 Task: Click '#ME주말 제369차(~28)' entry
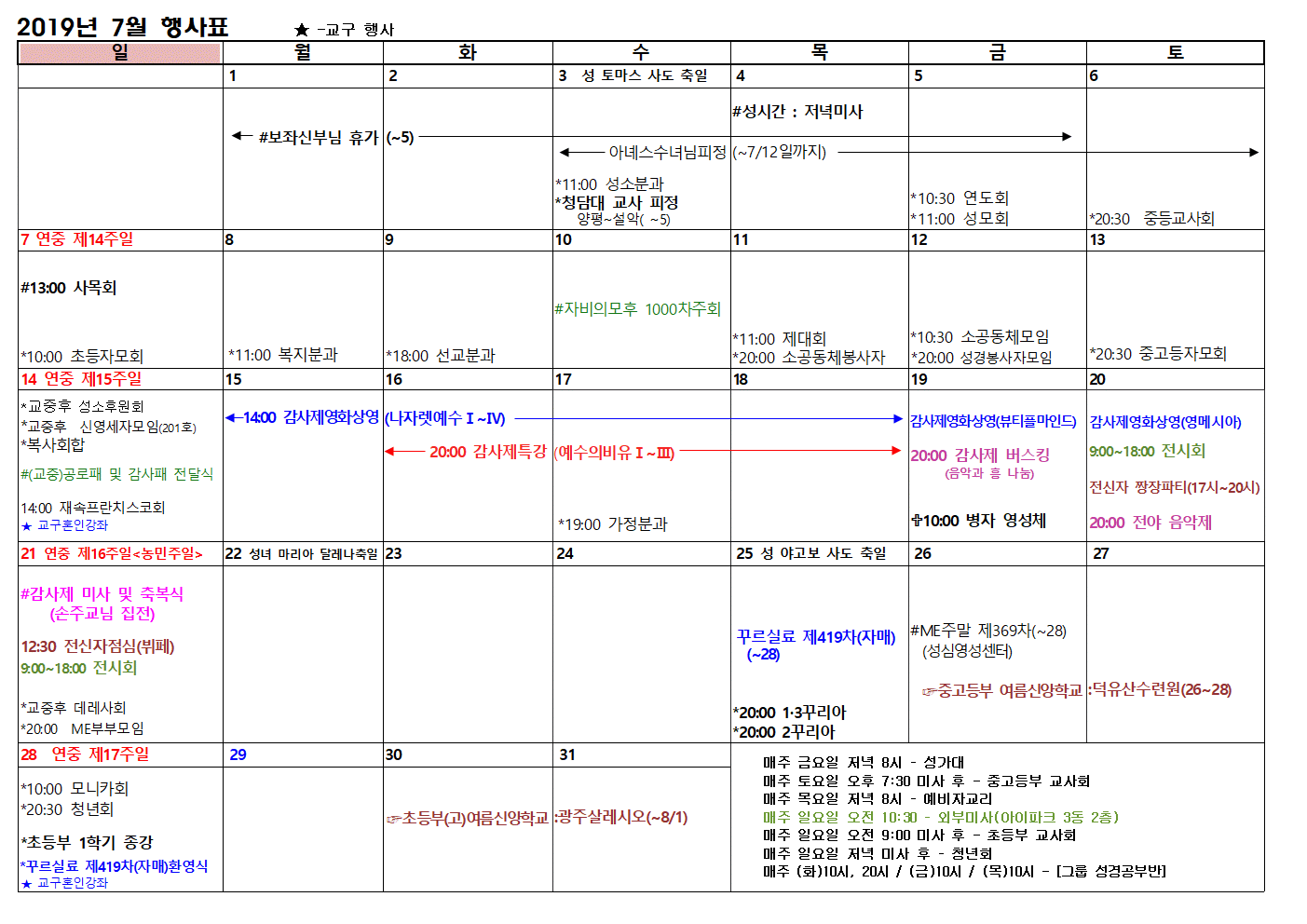tap(988, 631)
